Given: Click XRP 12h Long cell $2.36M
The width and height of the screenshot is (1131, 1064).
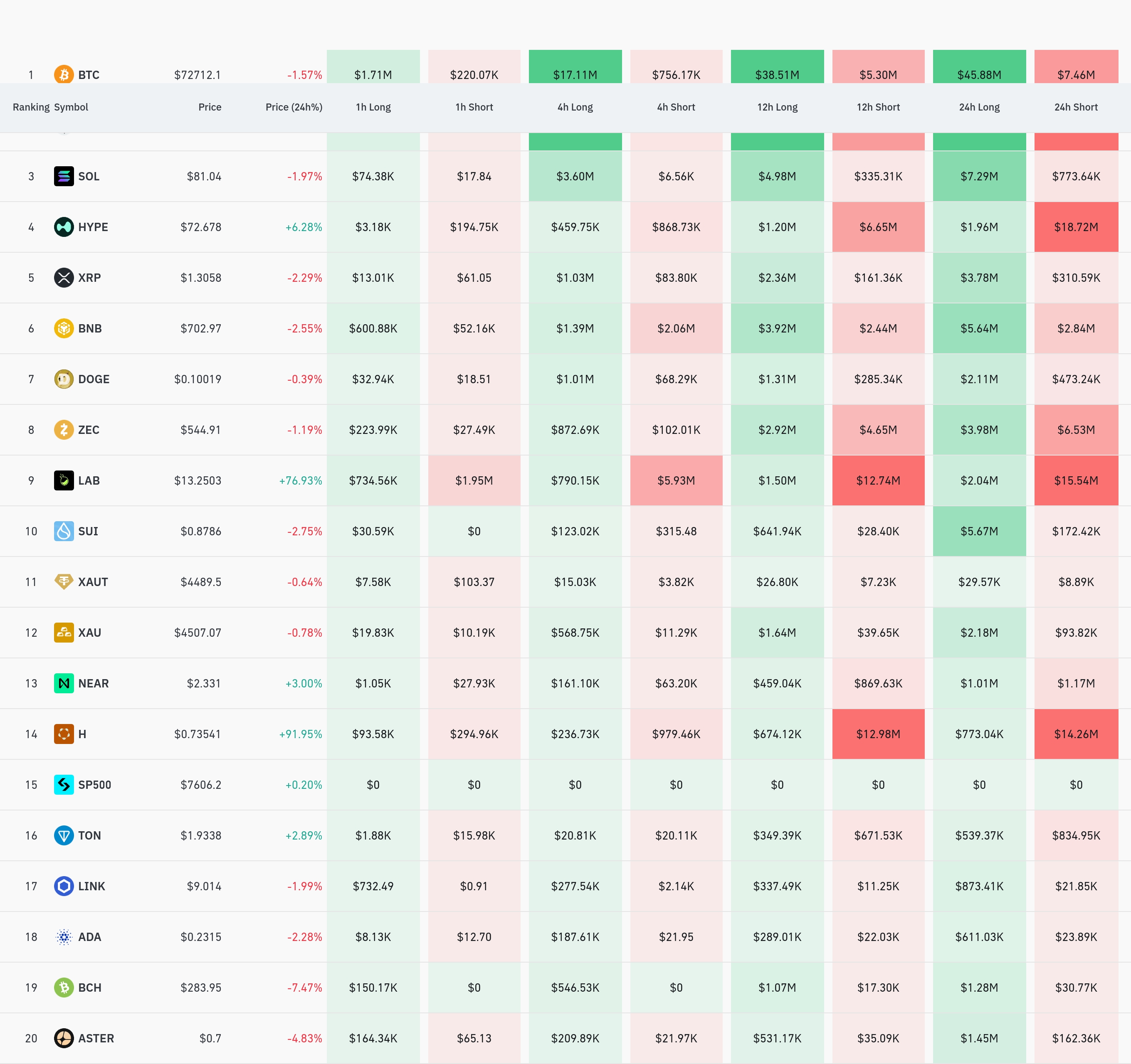Looking at the screenshot, I should pos(778,278).
